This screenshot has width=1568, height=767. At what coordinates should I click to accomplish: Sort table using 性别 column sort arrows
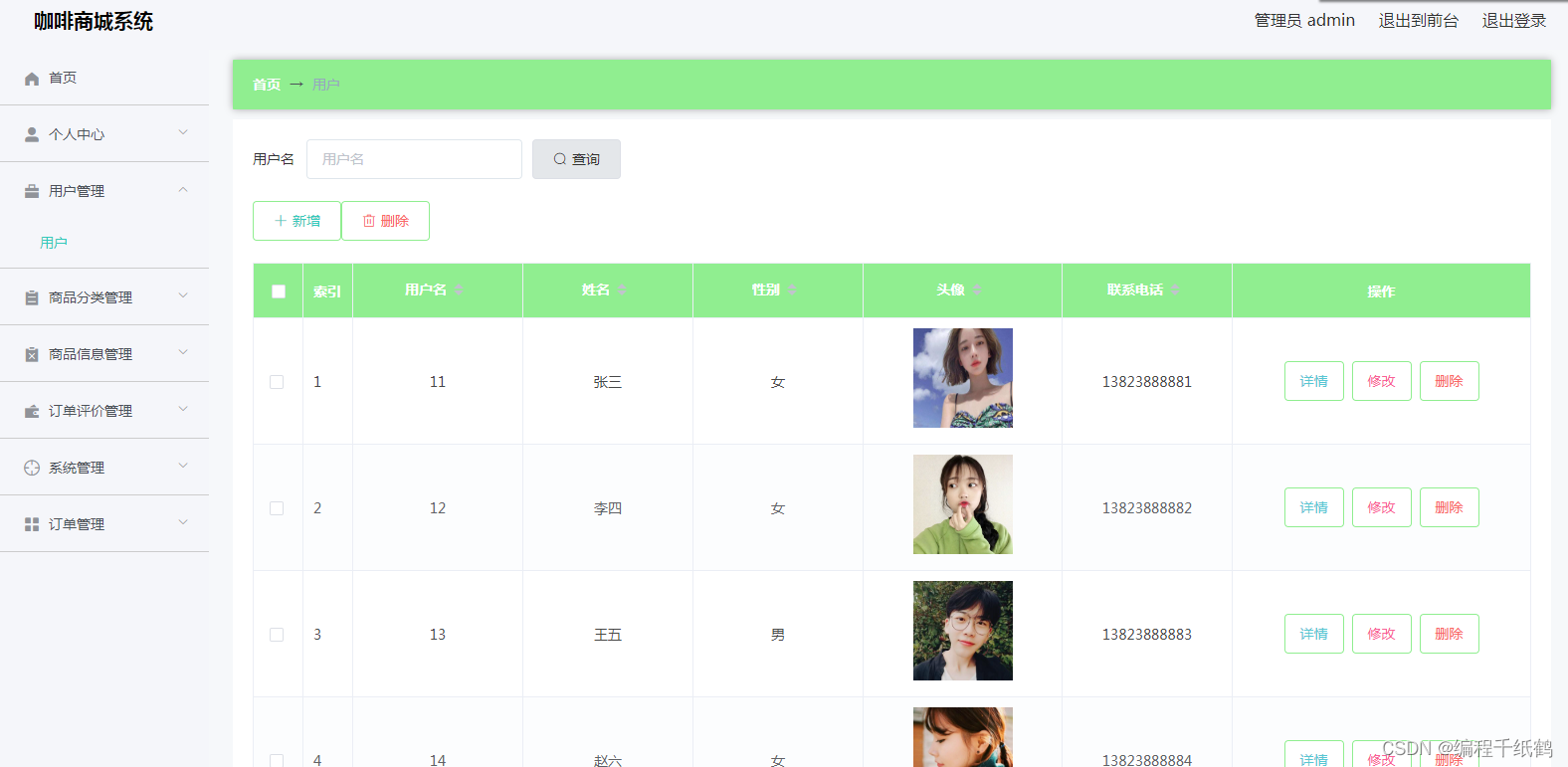(x=792, y=289)
